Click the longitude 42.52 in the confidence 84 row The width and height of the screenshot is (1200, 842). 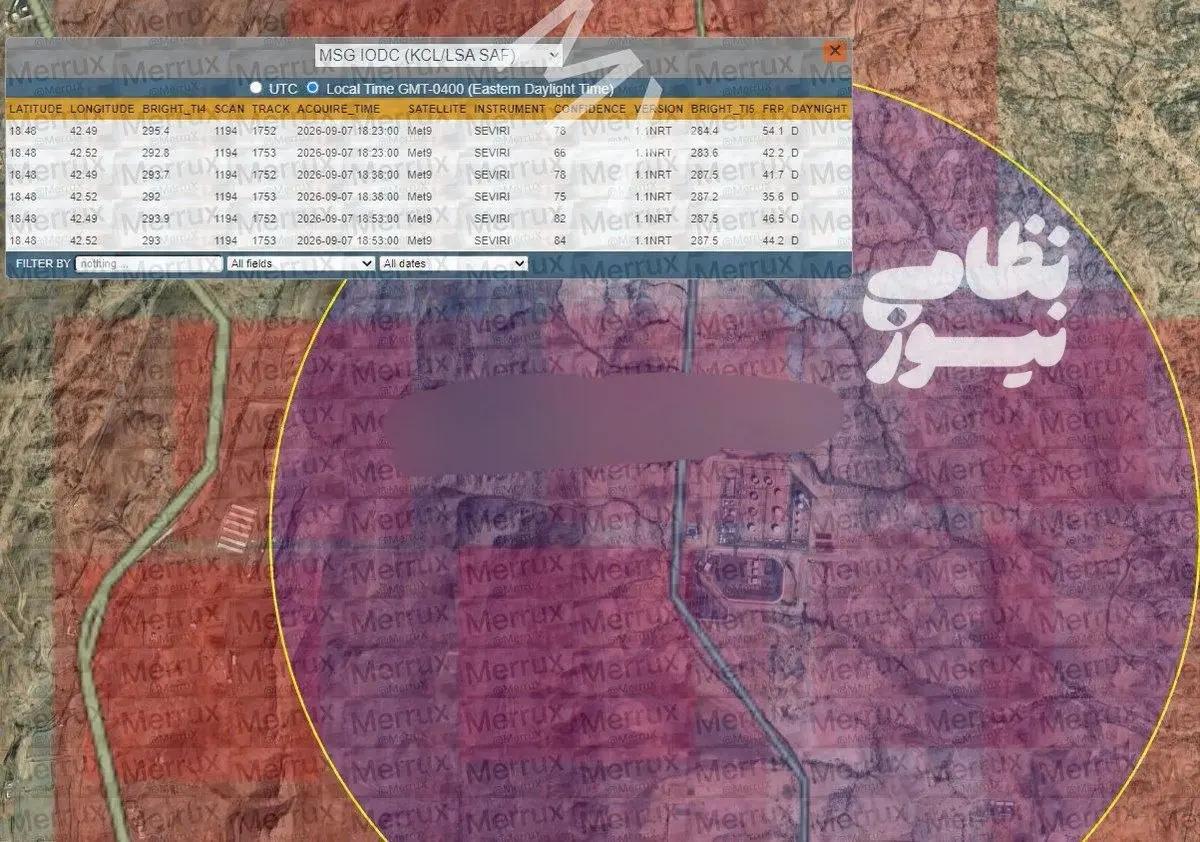coord(84,241)
